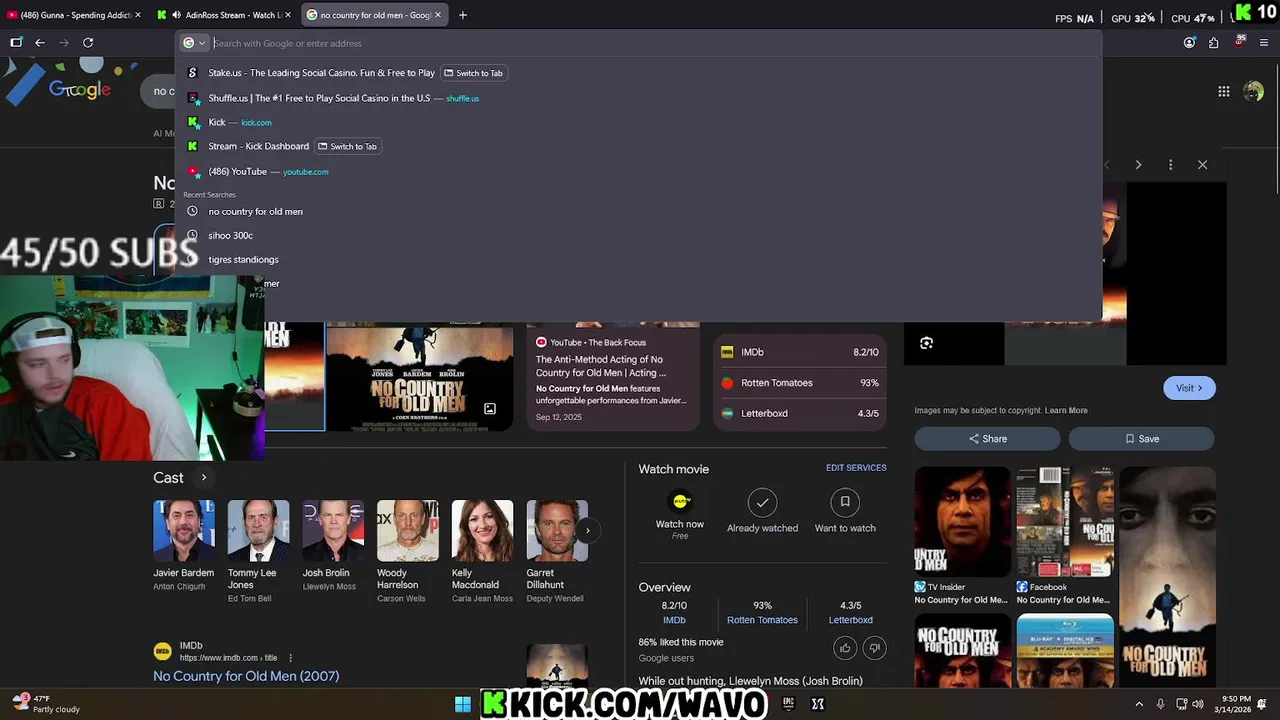The width and height of the screenshot is (1280, 720).
Task: Open image preview more options menu
Action: 1170,165
